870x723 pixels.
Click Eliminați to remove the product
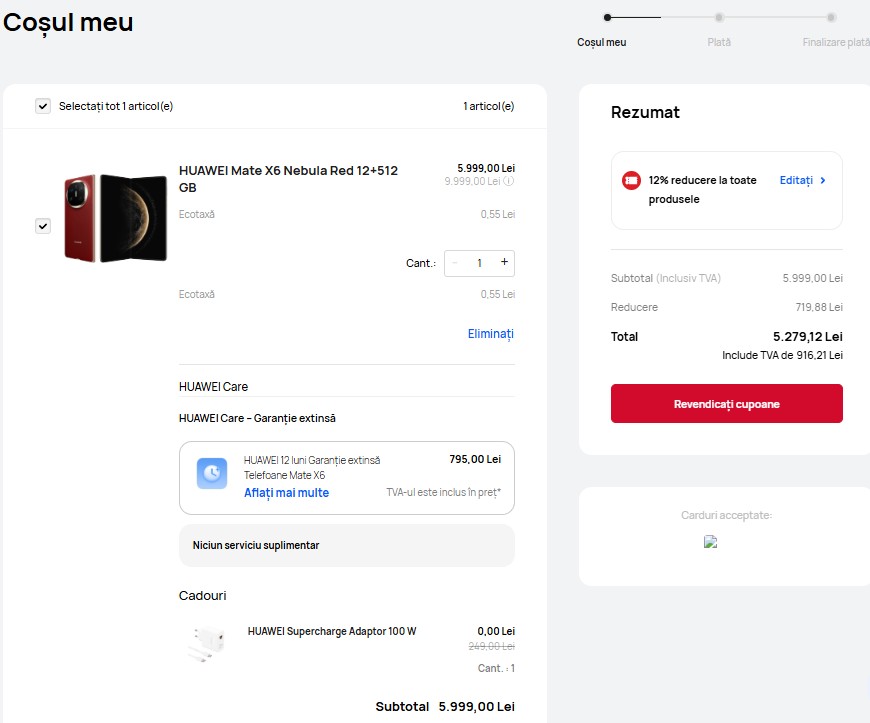point(490,334)
